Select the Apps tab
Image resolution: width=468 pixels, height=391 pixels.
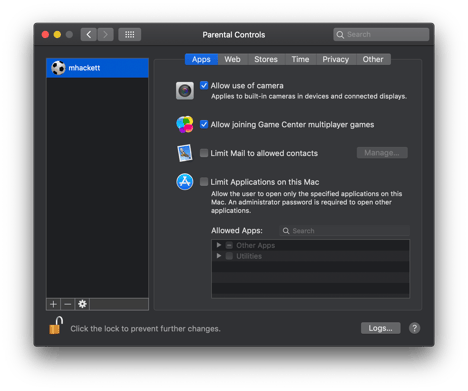201,59
